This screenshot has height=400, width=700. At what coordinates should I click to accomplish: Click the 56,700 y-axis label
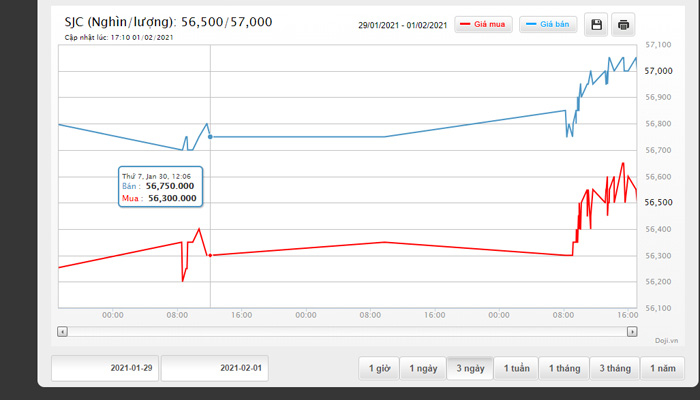click(x=658, y=150)
